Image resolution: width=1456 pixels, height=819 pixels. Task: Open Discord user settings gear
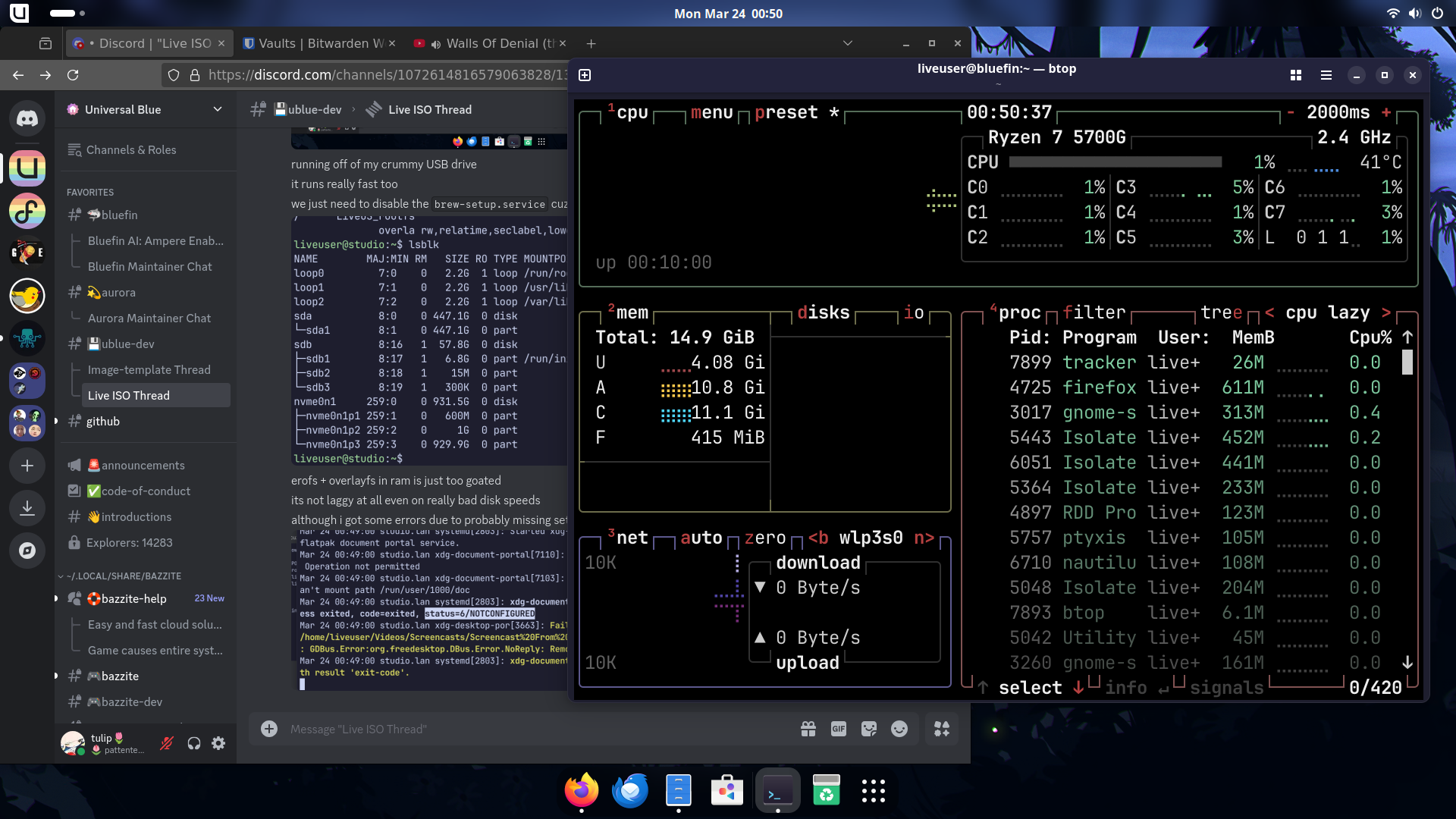[218, 743]
